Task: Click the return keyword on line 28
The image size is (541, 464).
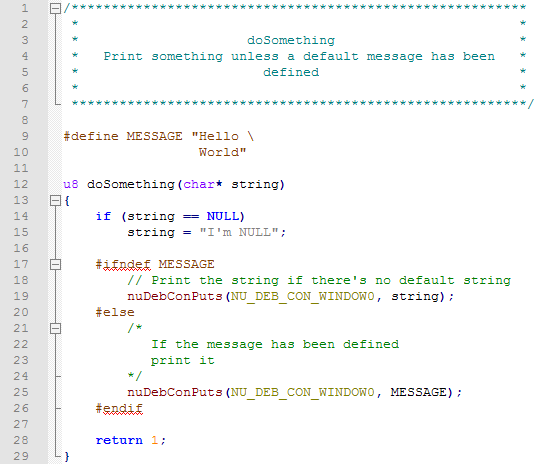Action: point(119,440)
